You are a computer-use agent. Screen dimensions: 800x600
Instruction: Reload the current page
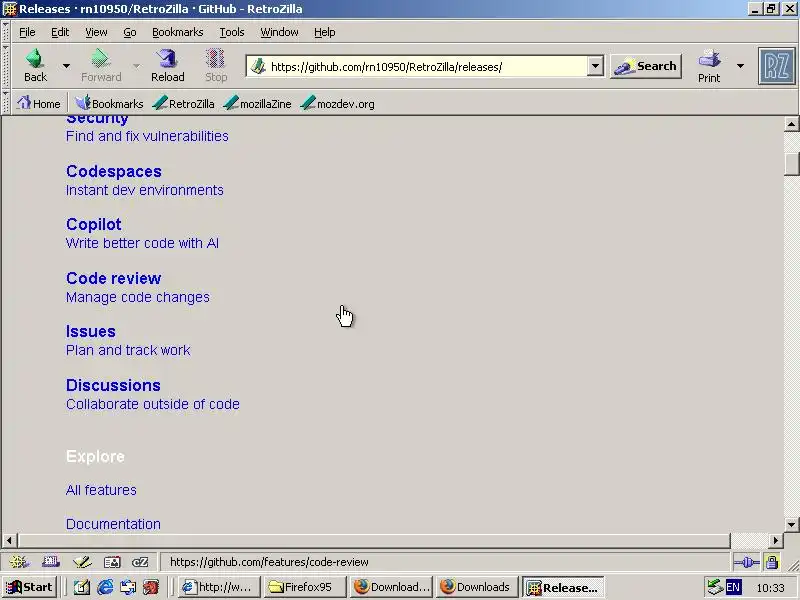[167, 65]
